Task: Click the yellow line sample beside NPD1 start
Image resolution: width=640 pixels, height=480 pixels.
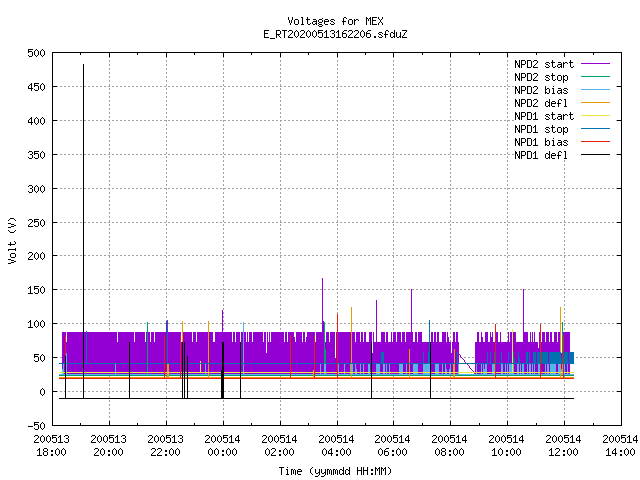Action: tap(595, 116)
